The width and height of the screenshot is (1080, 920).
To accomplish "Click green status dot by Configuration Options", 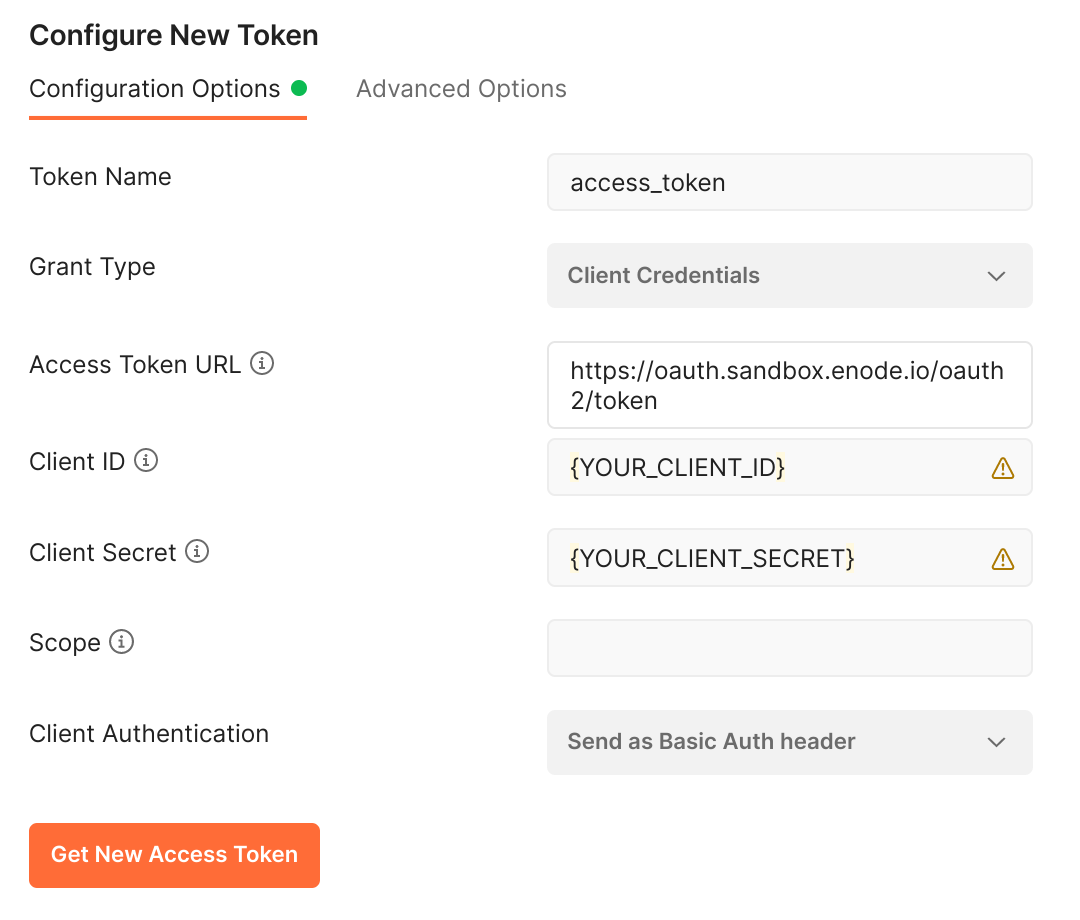I will point(298,88).
